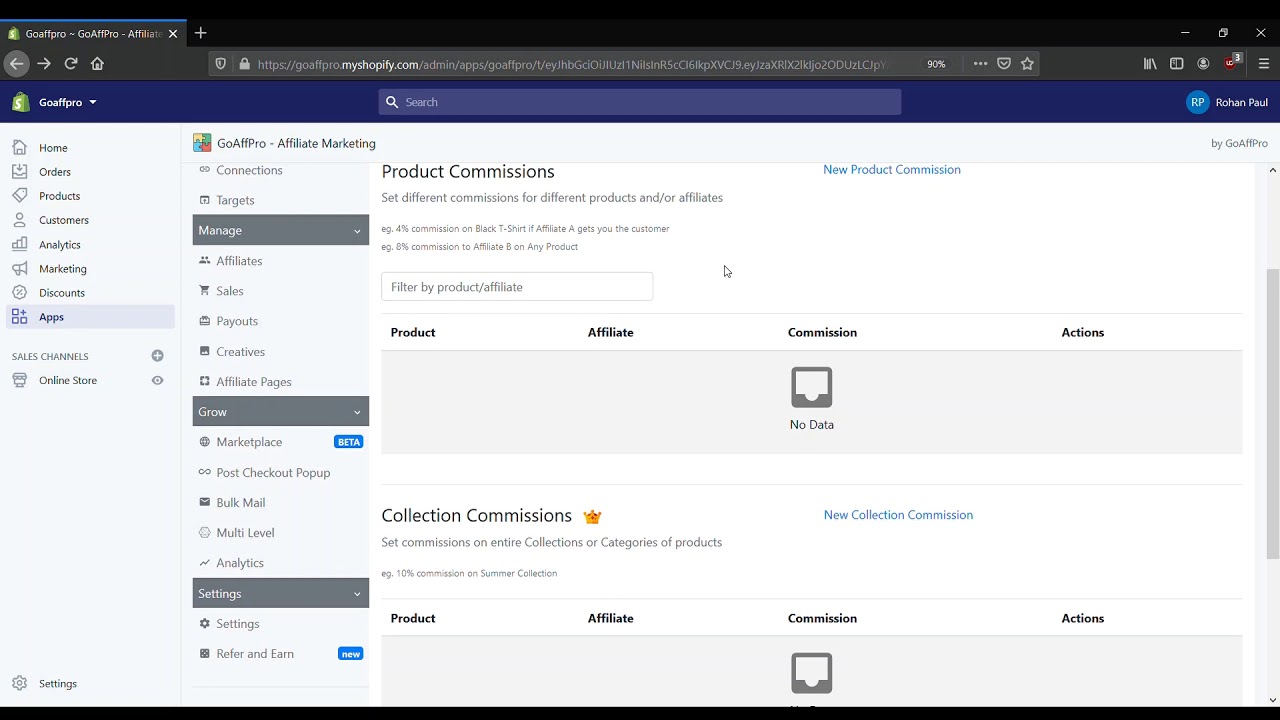This screenshot has width=1280, height=720.
Task: Click the Shopify bag logo
Action: (x=21, y=102)
